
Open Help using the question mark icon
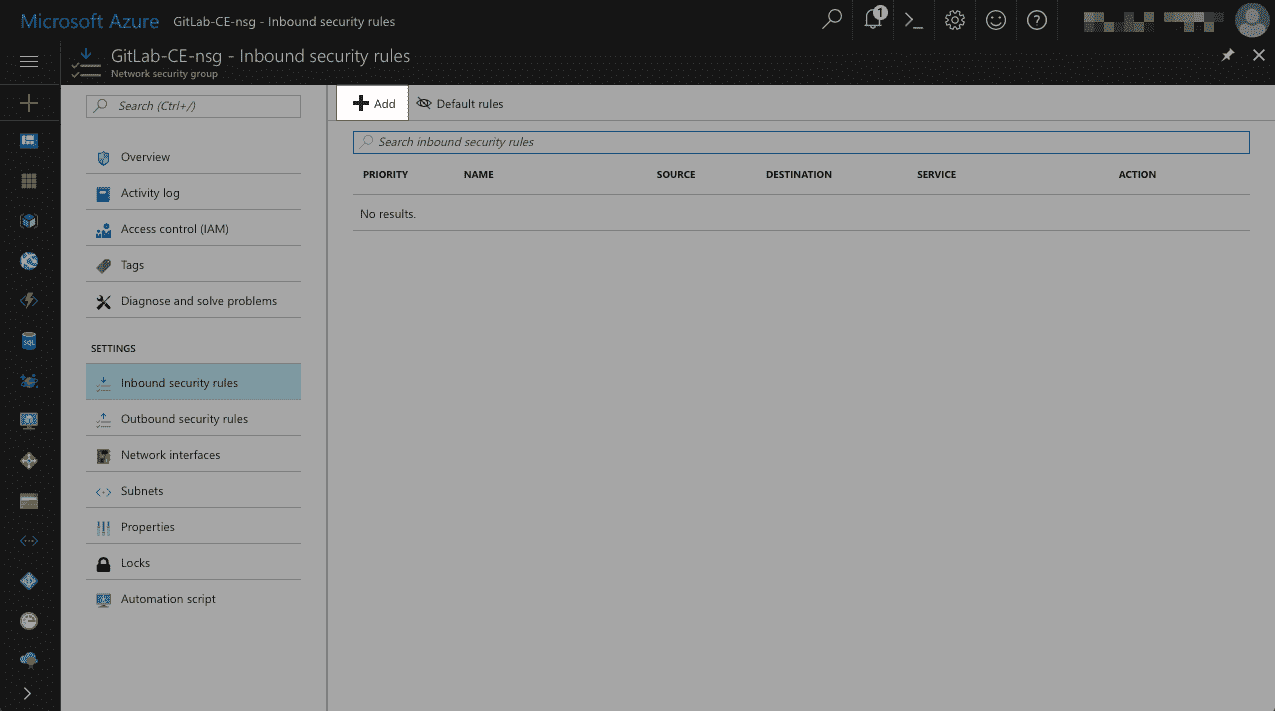[x=1036, y=20]
